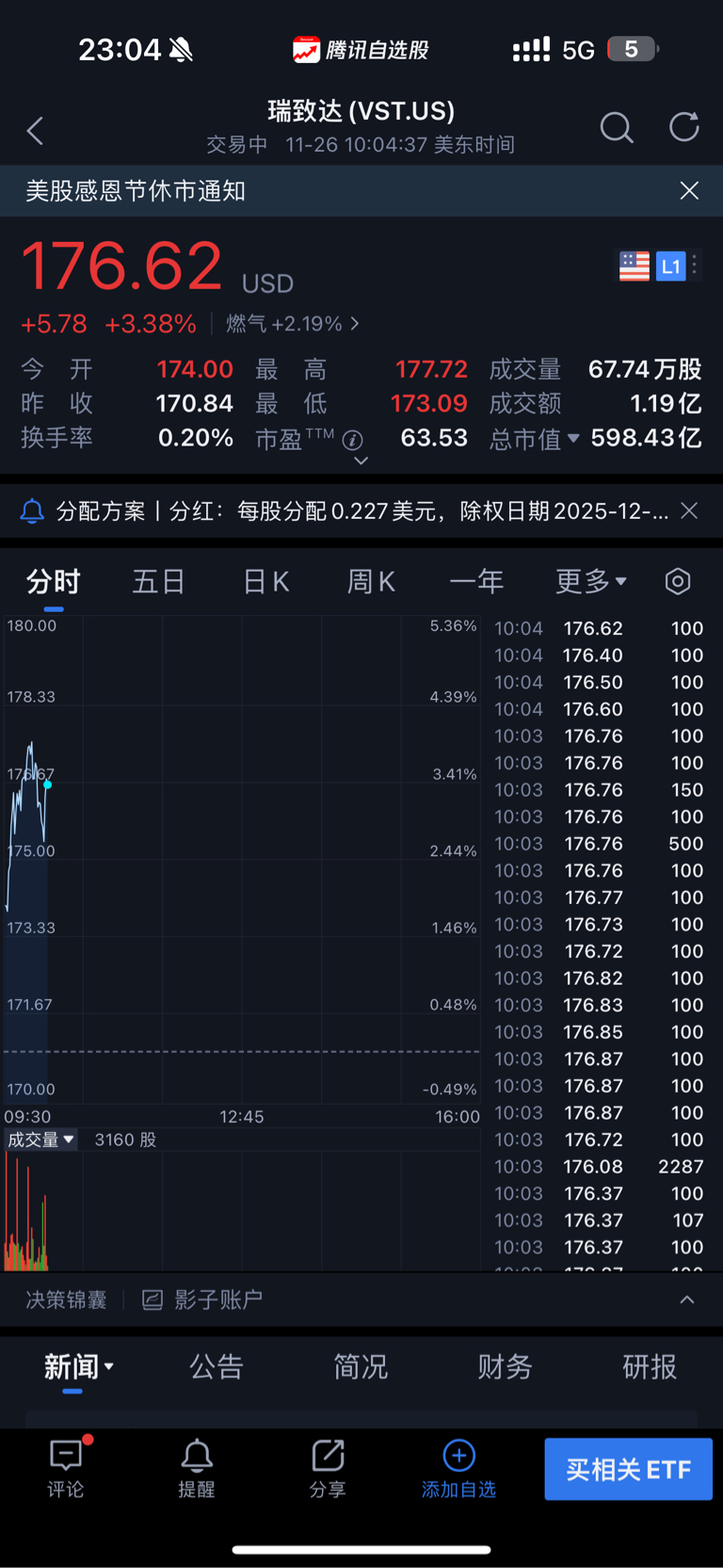Tap the 昨收 170.84 value

point(194,403)
